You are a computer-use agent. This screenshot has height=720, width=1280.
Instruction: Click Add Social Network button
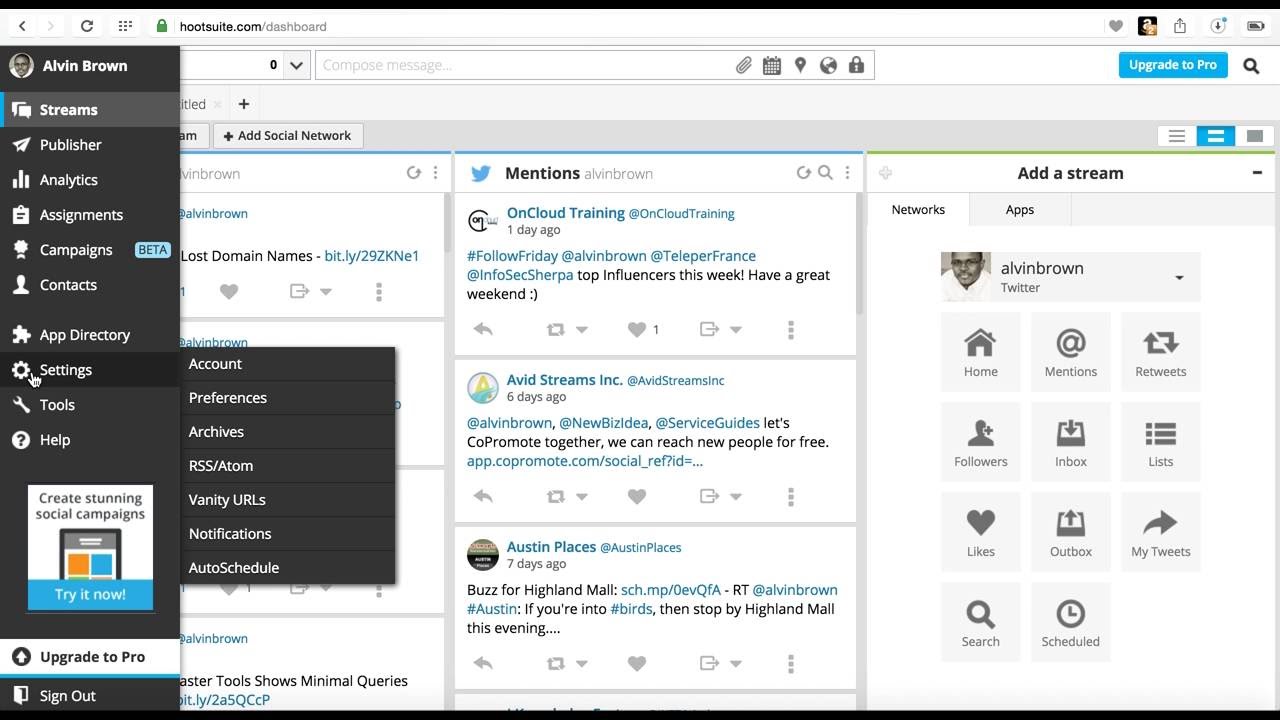point(288,136)
